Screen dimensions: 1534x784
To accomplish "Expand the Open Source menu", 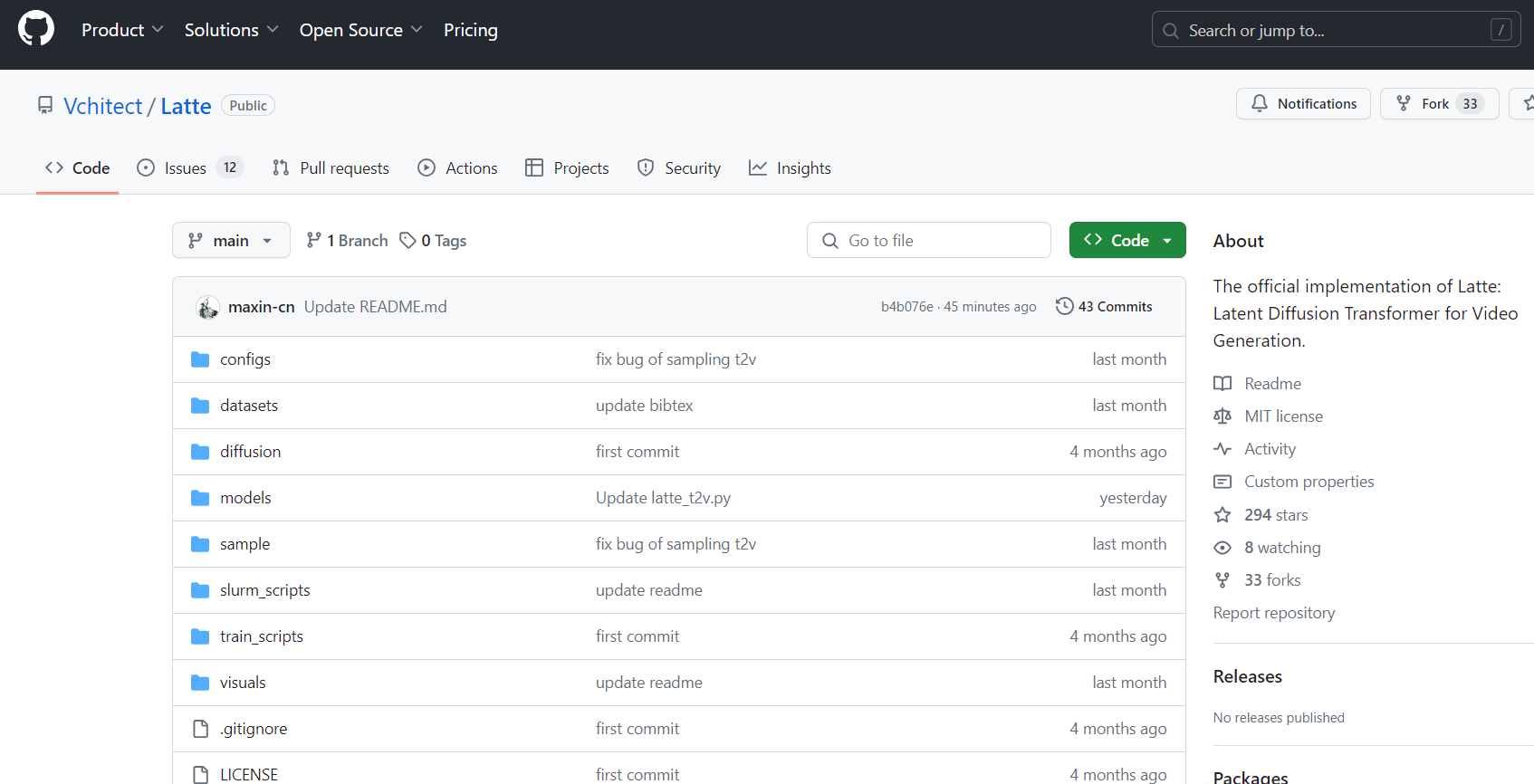I will coord(360,30).
